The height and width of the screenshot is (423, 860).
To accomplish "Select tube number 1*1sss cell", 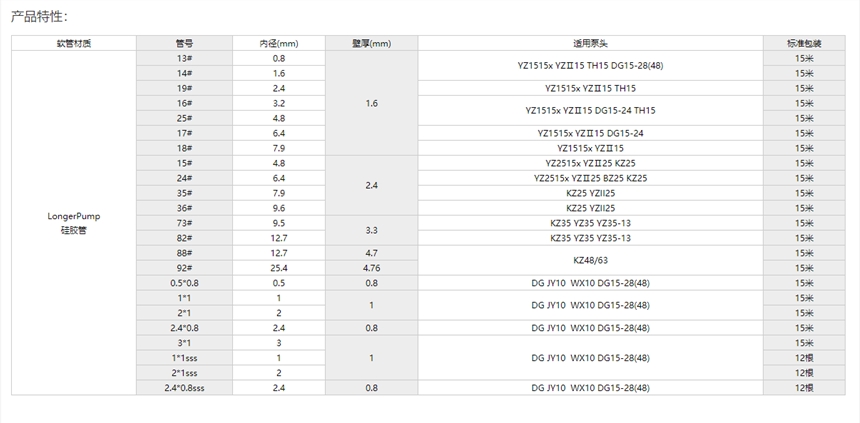I will 184,357.
